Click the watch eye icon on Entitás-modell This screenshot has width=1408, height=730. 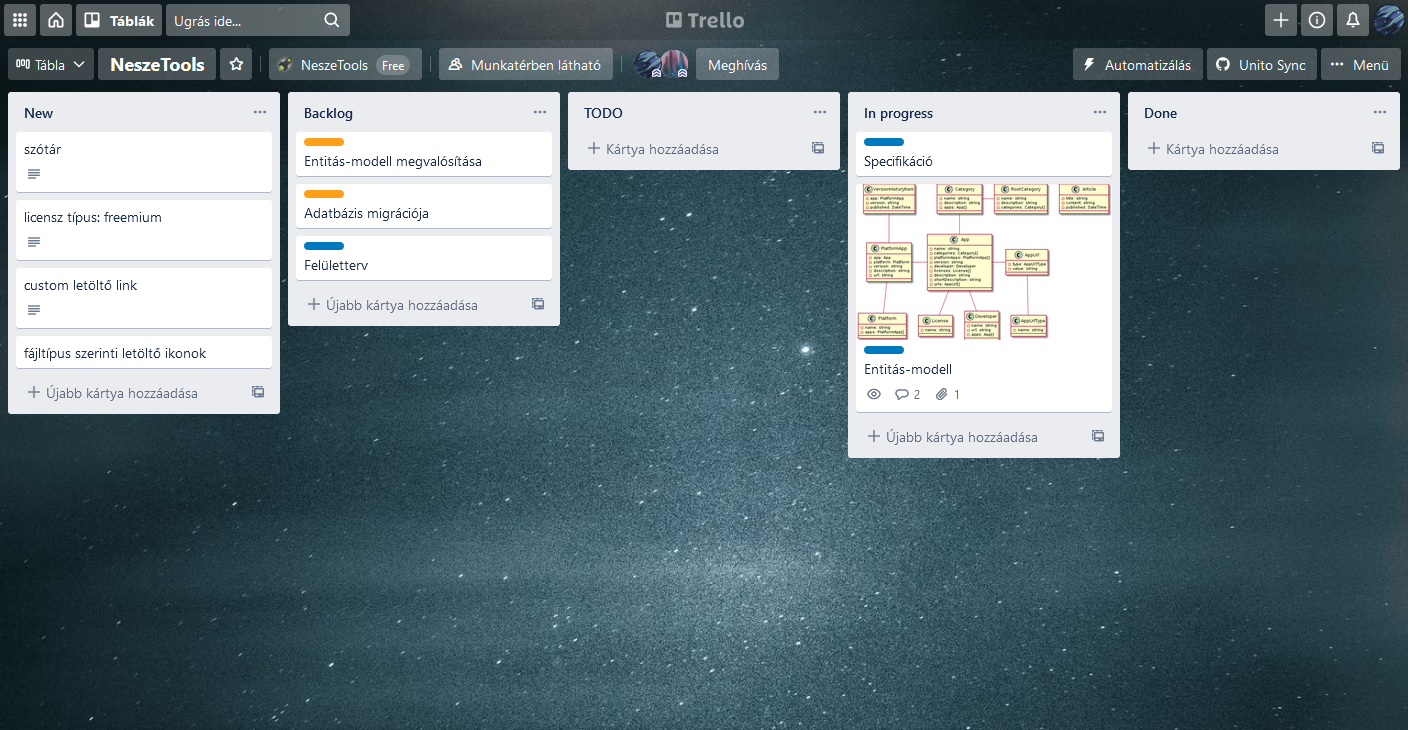tap(874, 395)
